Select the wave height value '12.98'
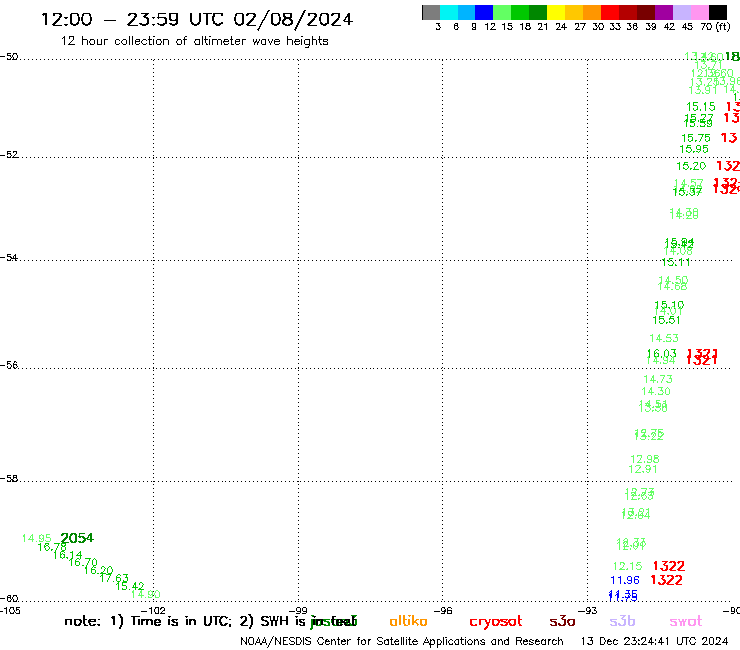740x650 pixels. (x=645, y=459)
